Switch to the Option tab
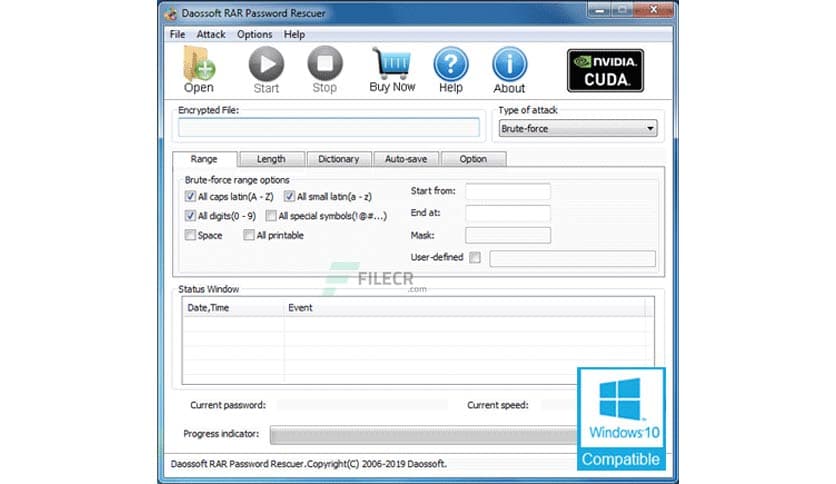The width and height of the screenshot is (836, 484). (473, 159)
